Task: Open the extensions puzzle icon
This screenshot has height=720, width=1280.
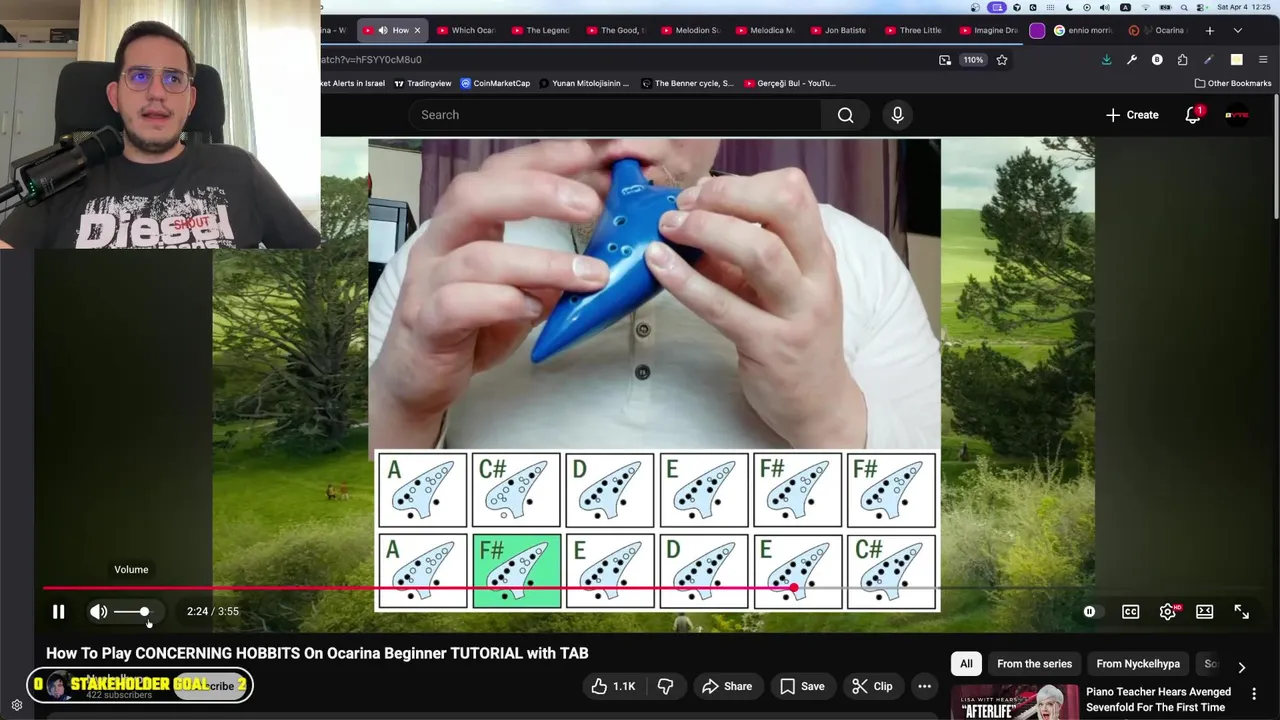Action: click(1183, 60)
